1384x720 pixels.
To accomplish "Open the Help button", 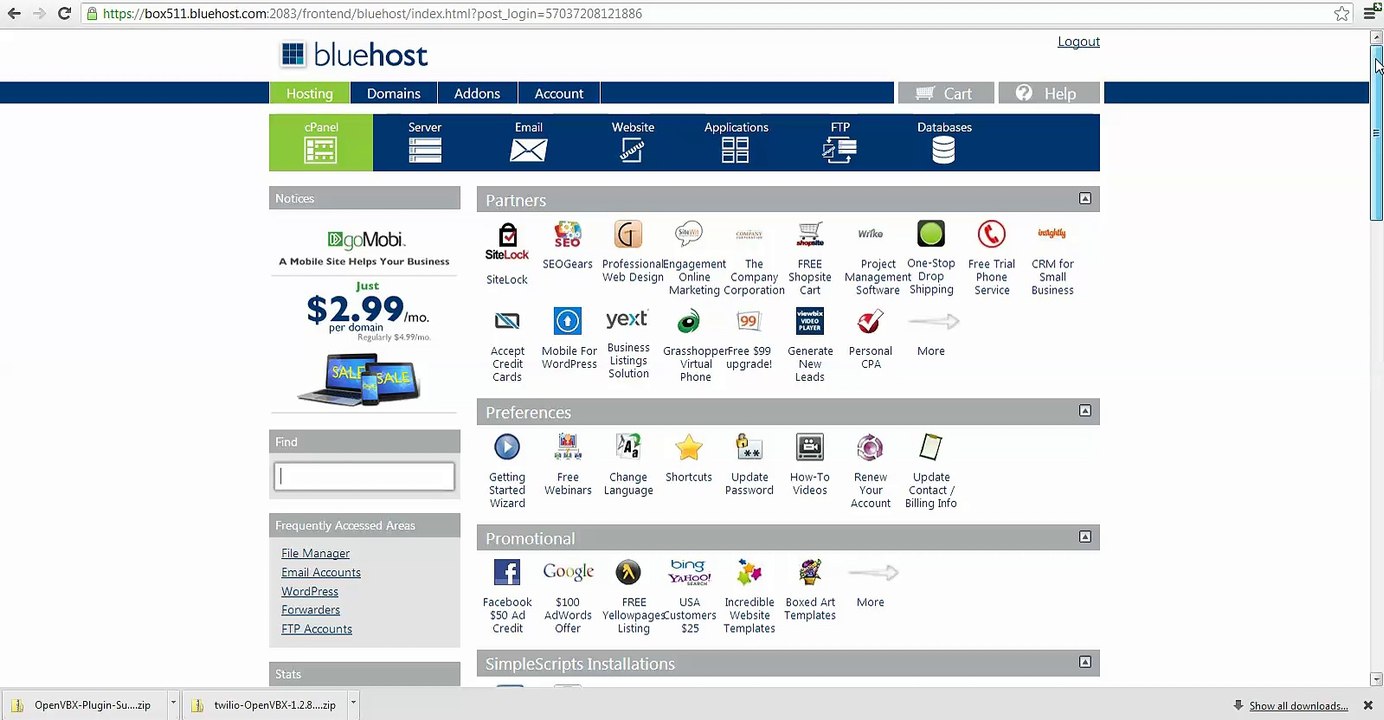I will (x=1048, y=93).
